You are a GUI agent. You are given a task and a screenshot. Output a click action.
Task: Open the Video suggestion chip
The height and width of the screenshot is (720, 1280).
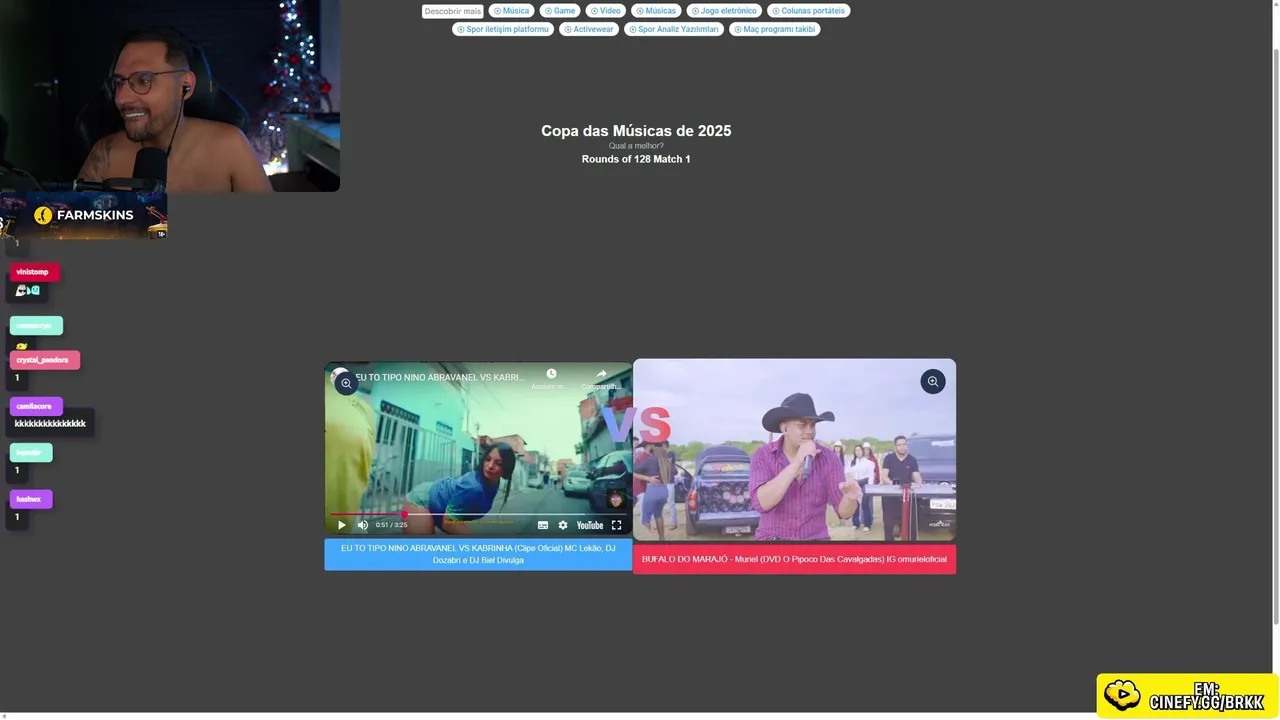click(x=606, y=11)
